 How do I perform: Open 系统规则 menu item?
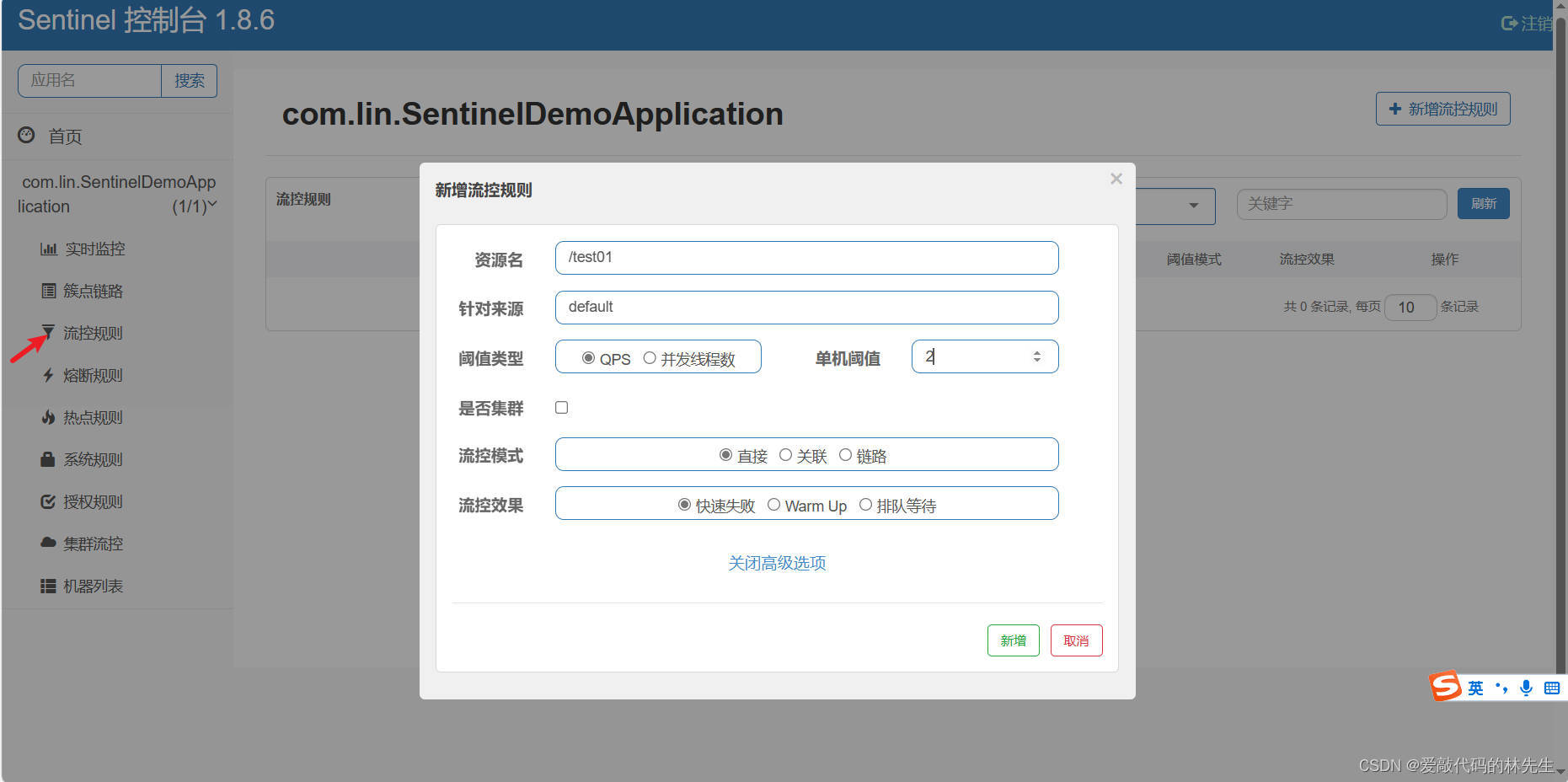pos(94,459)
